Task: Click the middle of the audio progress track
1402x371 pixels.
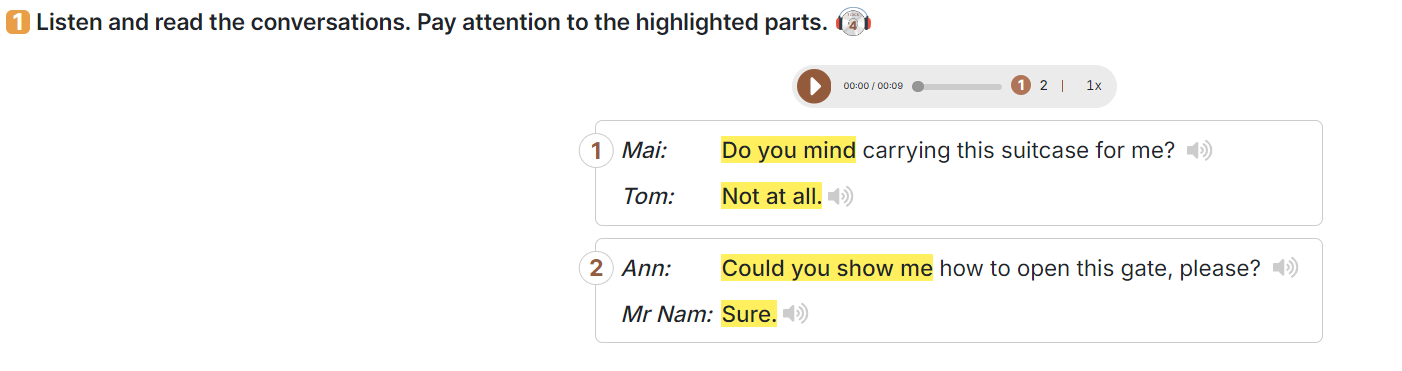Action: 959,86
